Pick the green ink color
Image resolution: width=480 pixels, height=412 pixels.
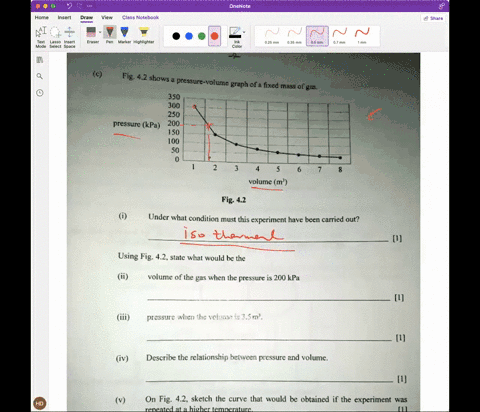pyautogui.click(x=202, y=36)
